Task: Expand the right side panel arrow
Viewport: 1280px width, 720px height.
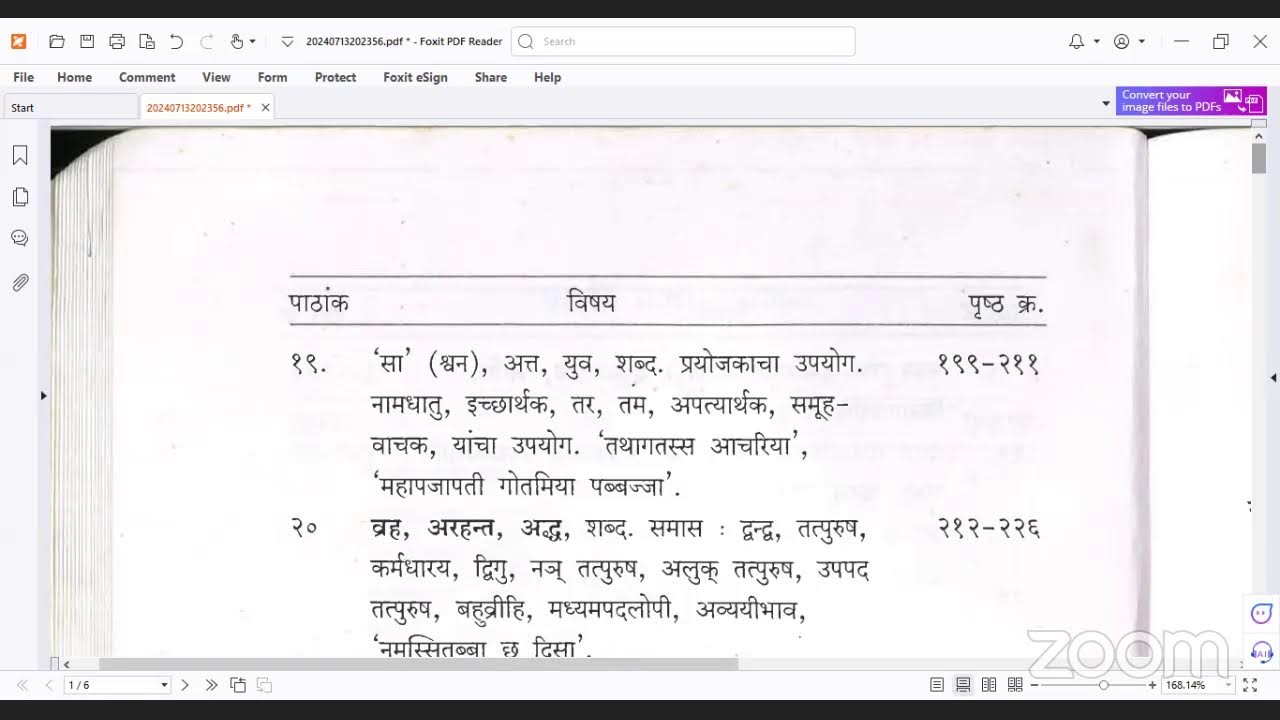Action: pyautogui.click(x=1273, y=378)
